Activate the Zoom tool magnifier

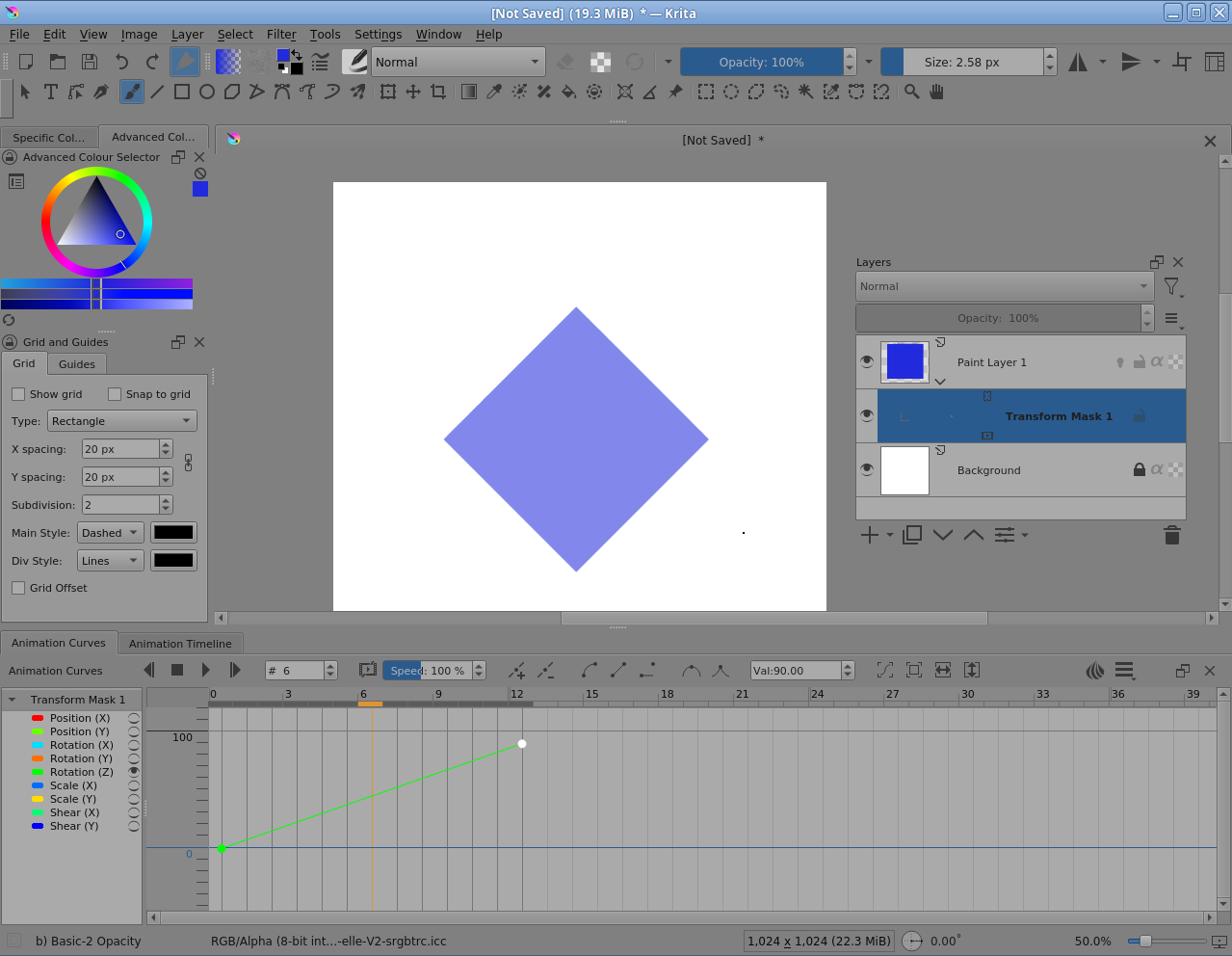[911, 92]
